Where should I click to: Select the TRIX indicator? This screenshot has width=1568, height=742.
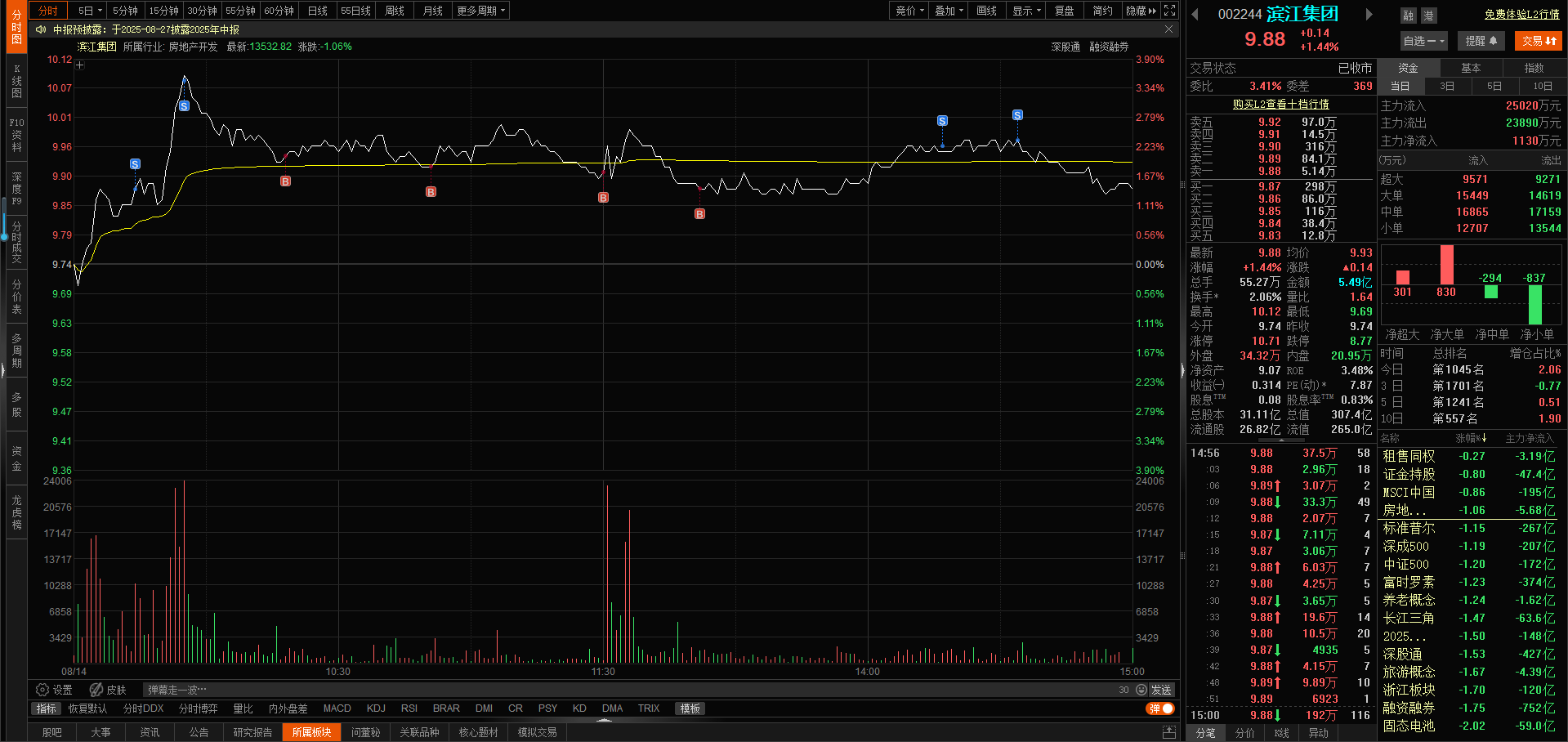[x=649, y=708]
